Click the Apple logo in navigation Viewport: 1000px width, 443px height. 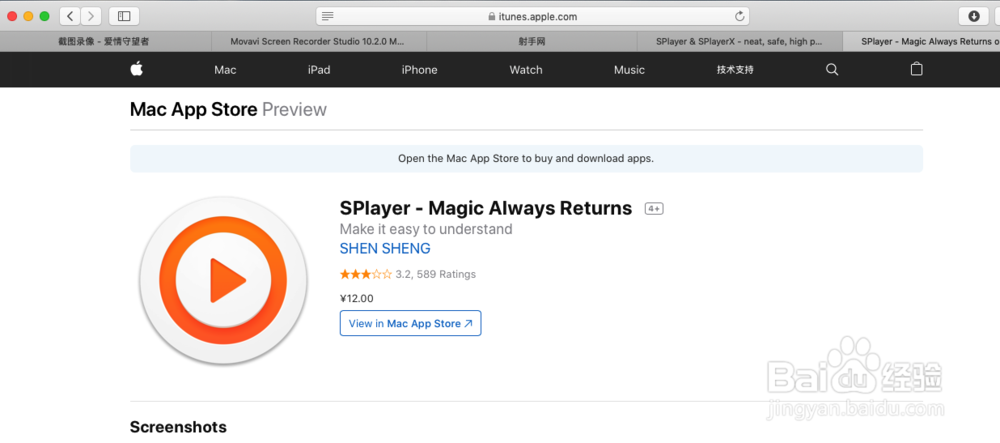pos(136,69)
